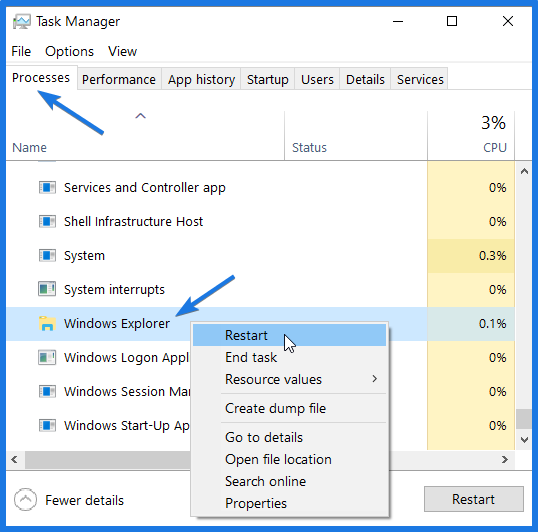This screenshot has height=532, width=538.
Task: Click the vertical scrollbar up arrow
Action: coord(524,171)
